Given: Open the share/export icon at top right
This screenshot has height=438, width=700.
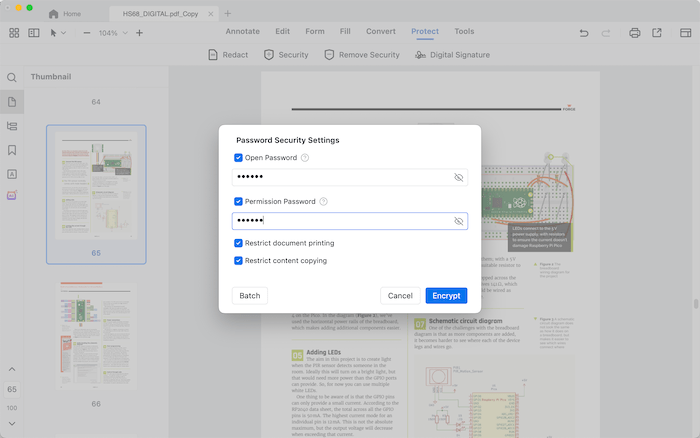Looking at the screenshot, I should [x=657, y=33].
